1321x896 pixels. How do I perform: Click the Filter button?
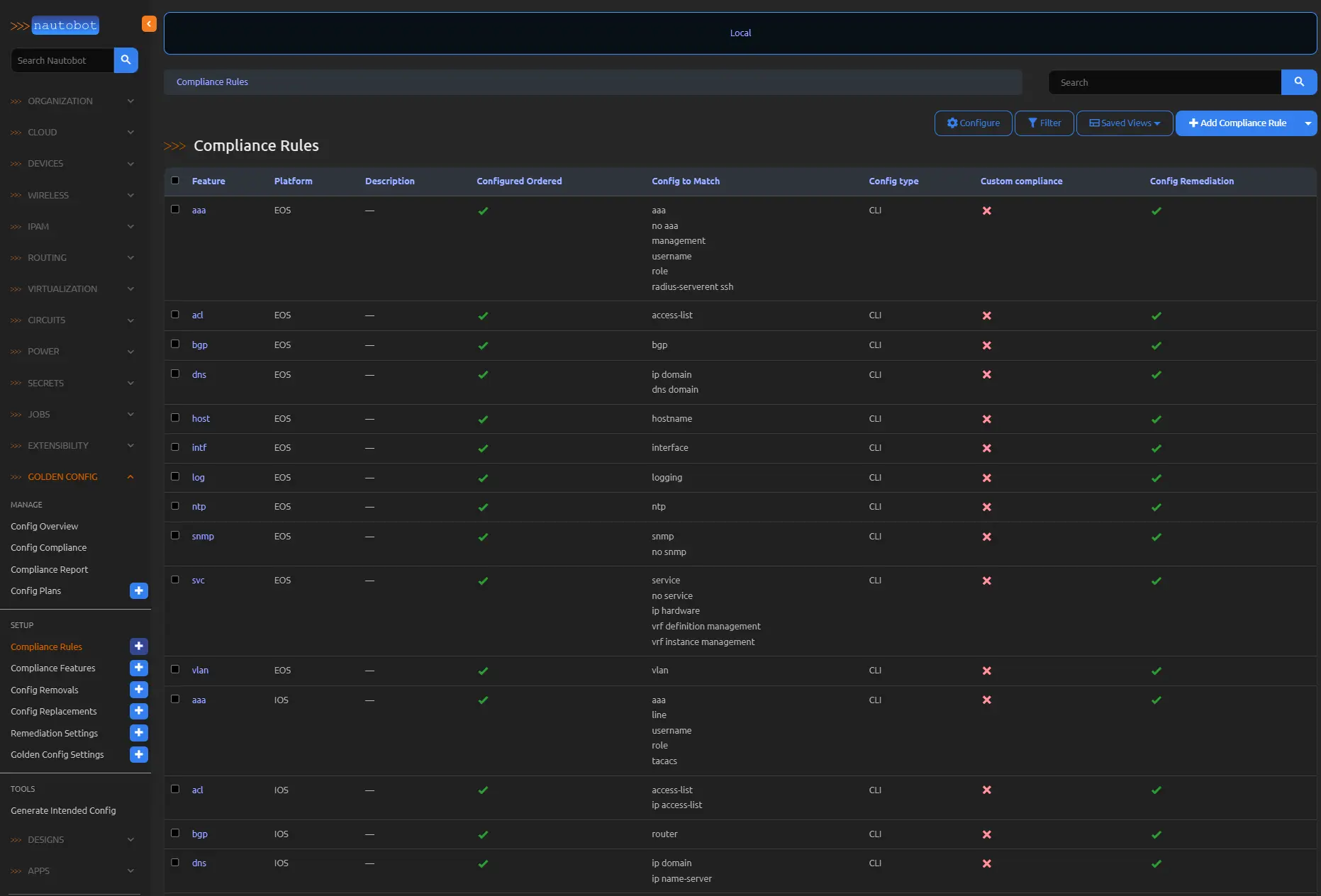[x=1044, y=123]
